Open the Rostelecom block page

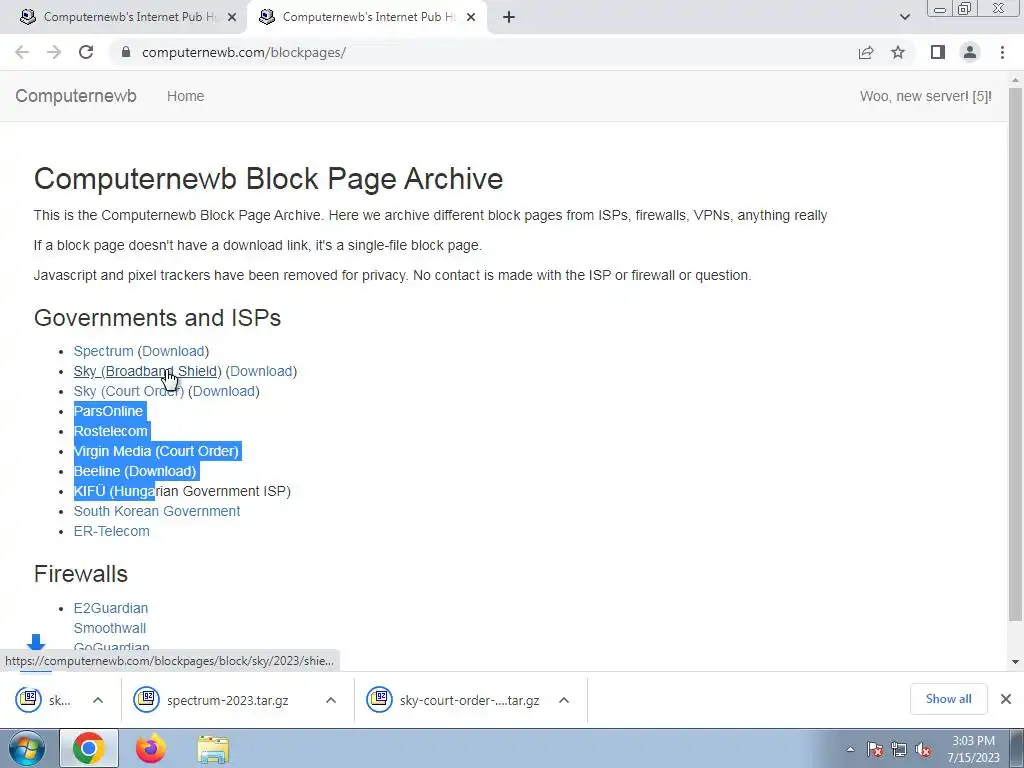click(110, 431)
